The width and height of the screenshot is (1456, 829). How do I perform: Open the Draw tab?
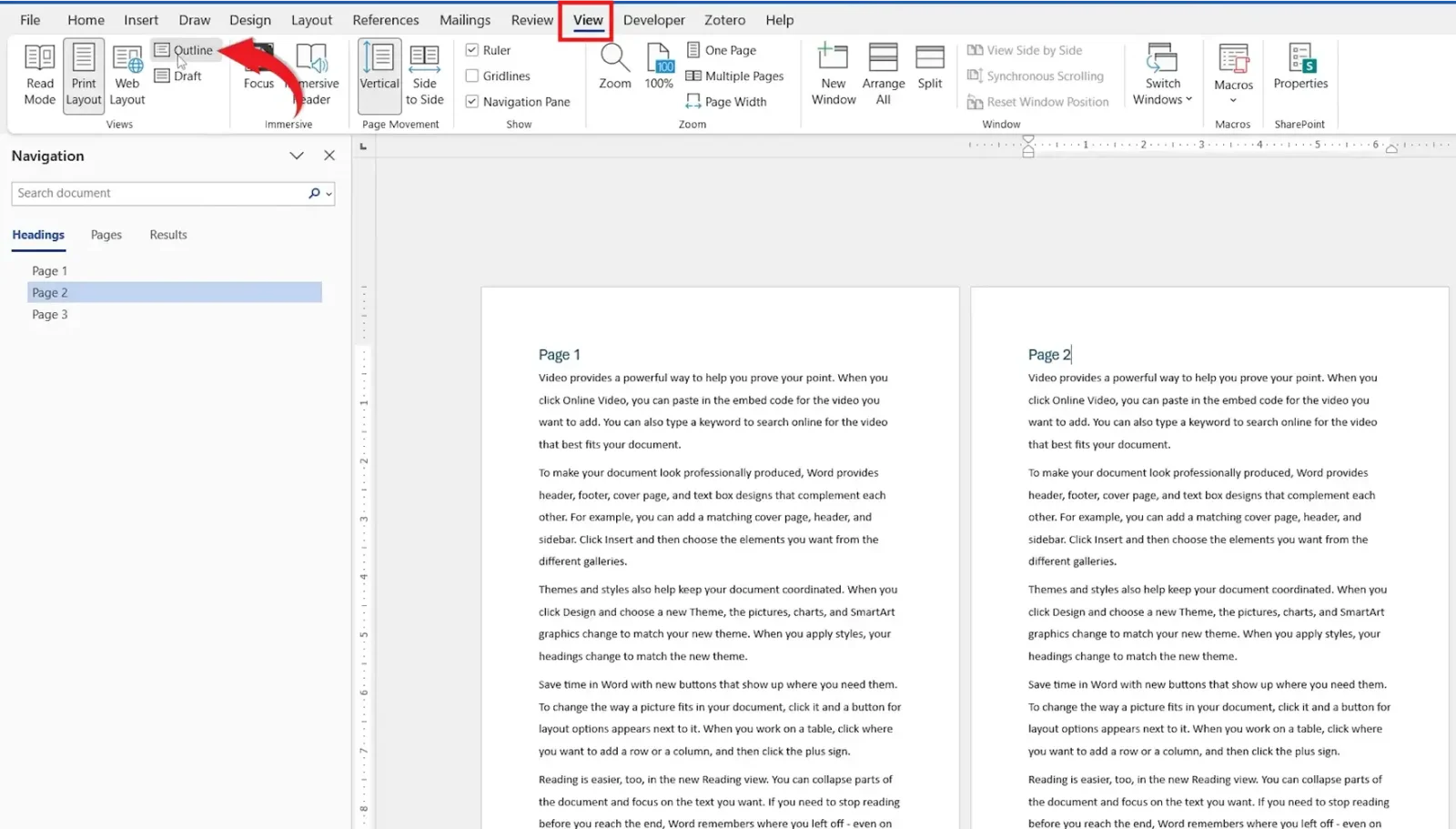[194, 19]
